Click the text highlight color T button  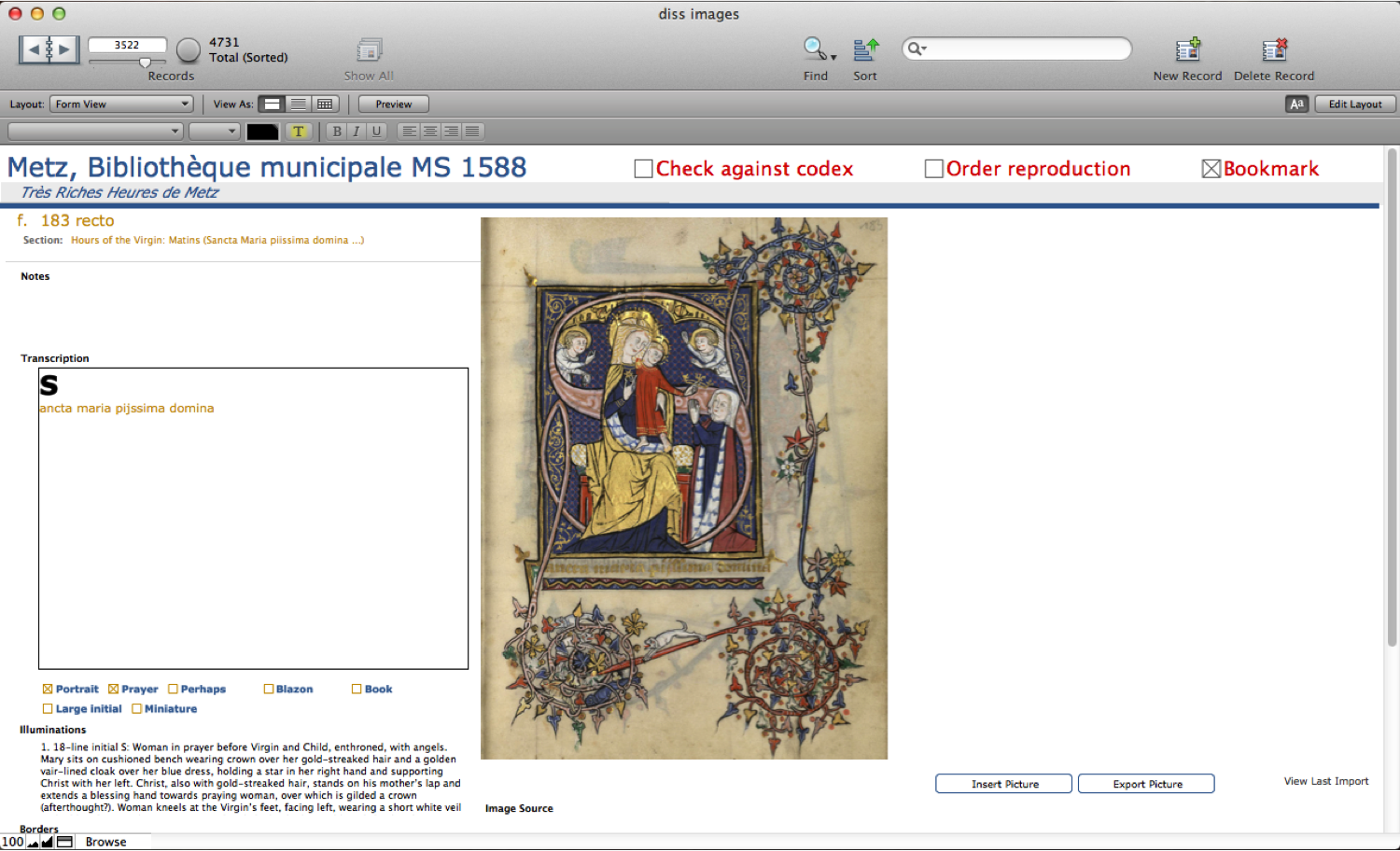coord(299,132)
